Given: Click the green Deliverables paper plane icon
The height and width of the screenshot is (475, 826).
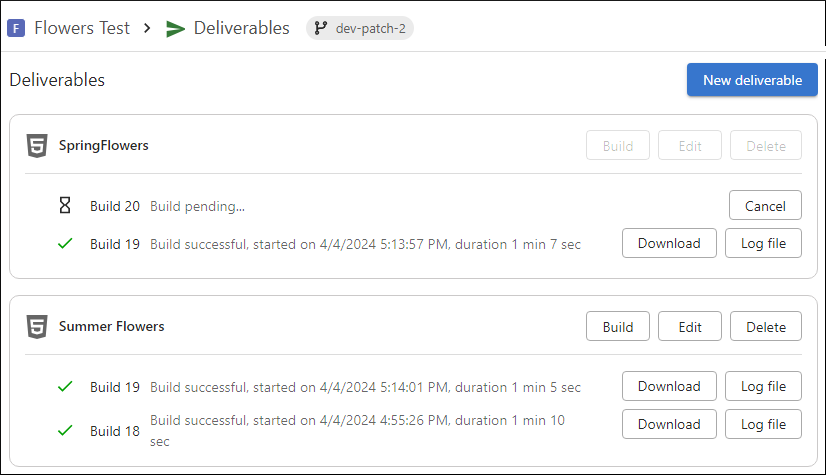Looking at the screenshot, I should pyautogui.click(x=175, y=28).
